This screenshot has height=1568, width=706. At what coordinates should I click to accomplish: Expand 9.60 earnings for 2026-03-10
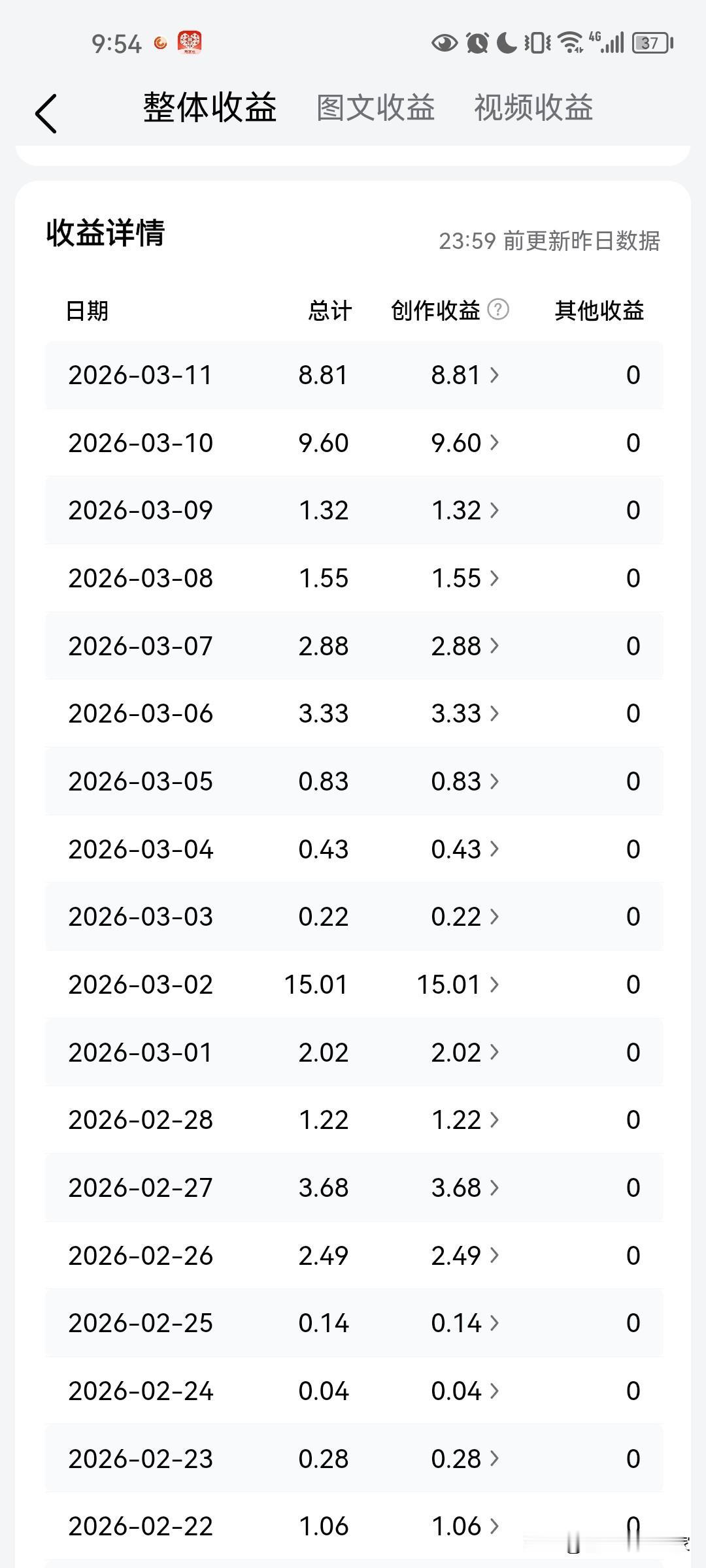[x=465, y=443]
